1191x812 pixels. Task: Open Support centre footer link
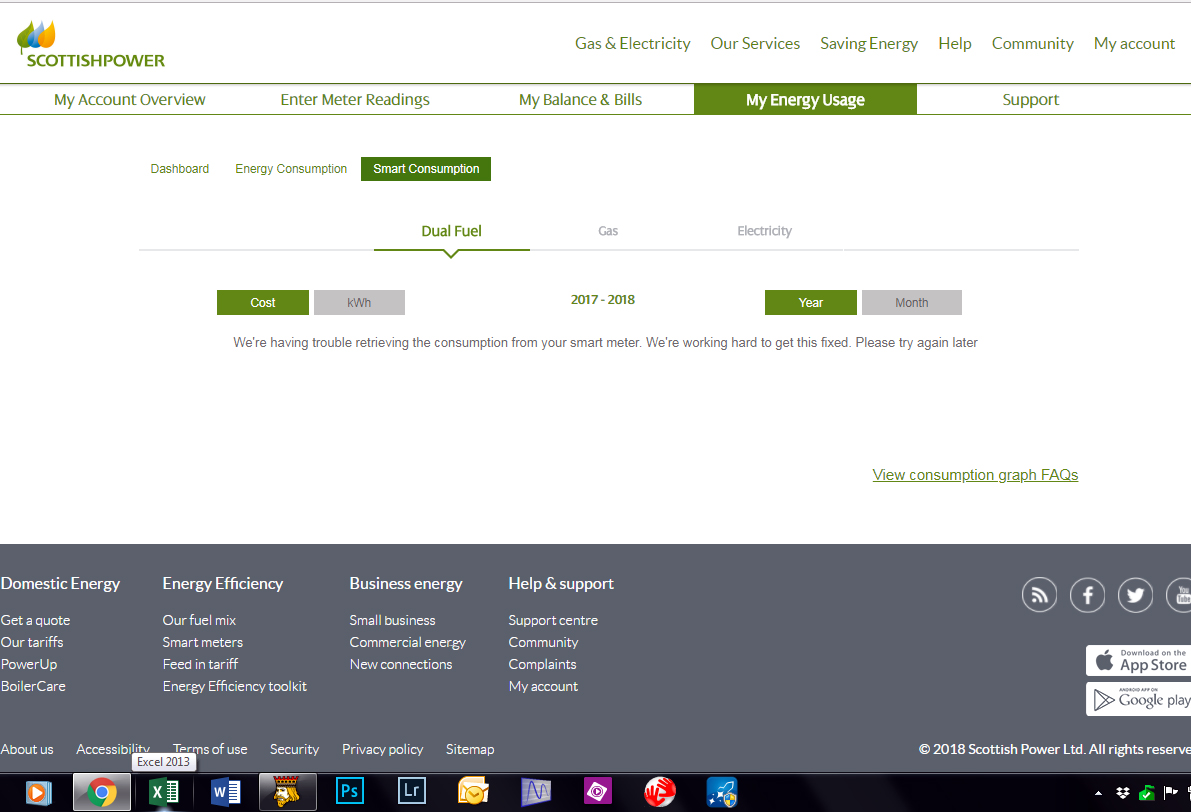[x=553, y=620]
